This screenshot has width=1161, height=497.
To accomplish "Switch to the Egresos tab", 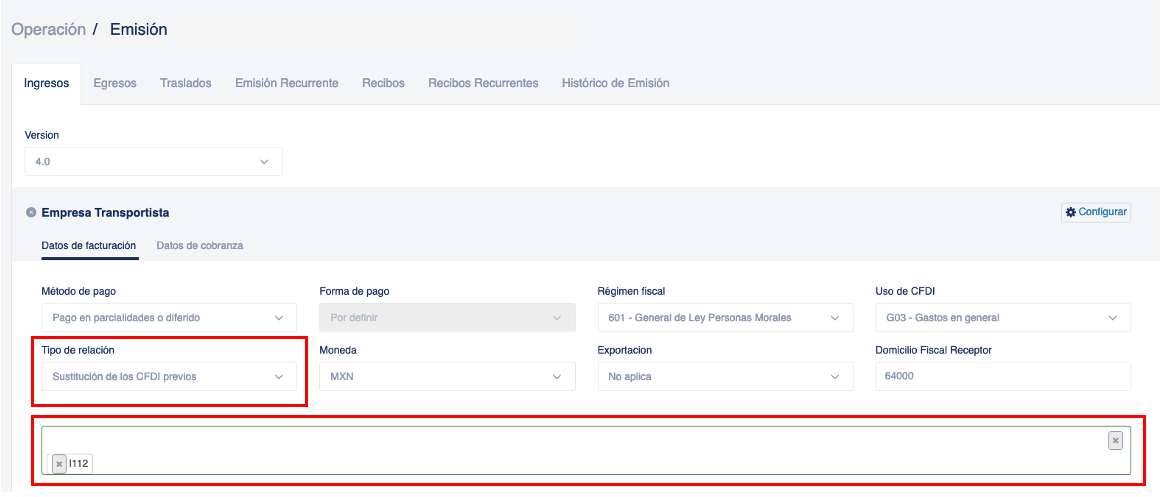I will pyautogui.click(x=115, y=83).
